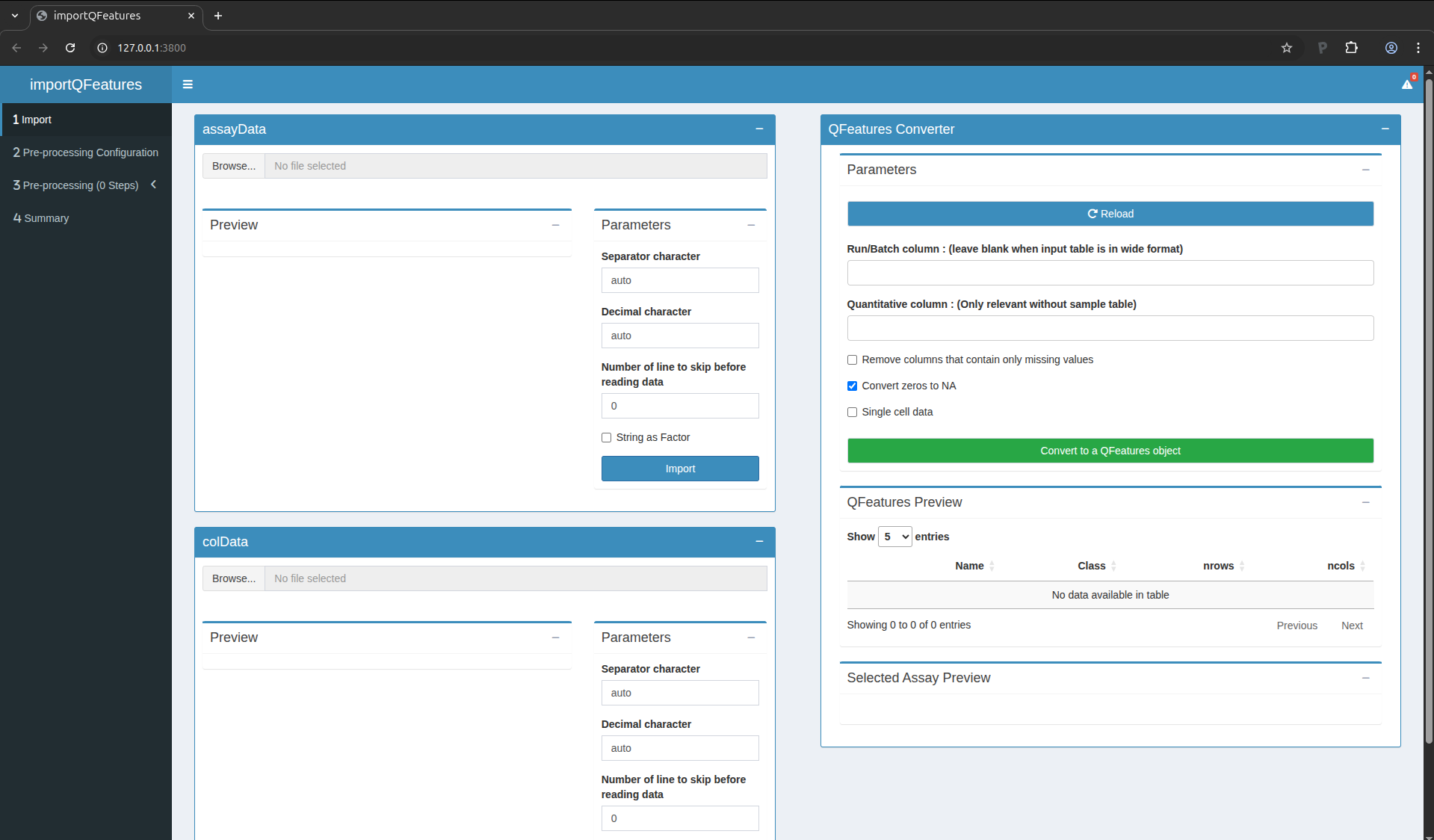Click assayData 'No file selected' field
The width and height of the screenshot is (1434, 840).
516,166
